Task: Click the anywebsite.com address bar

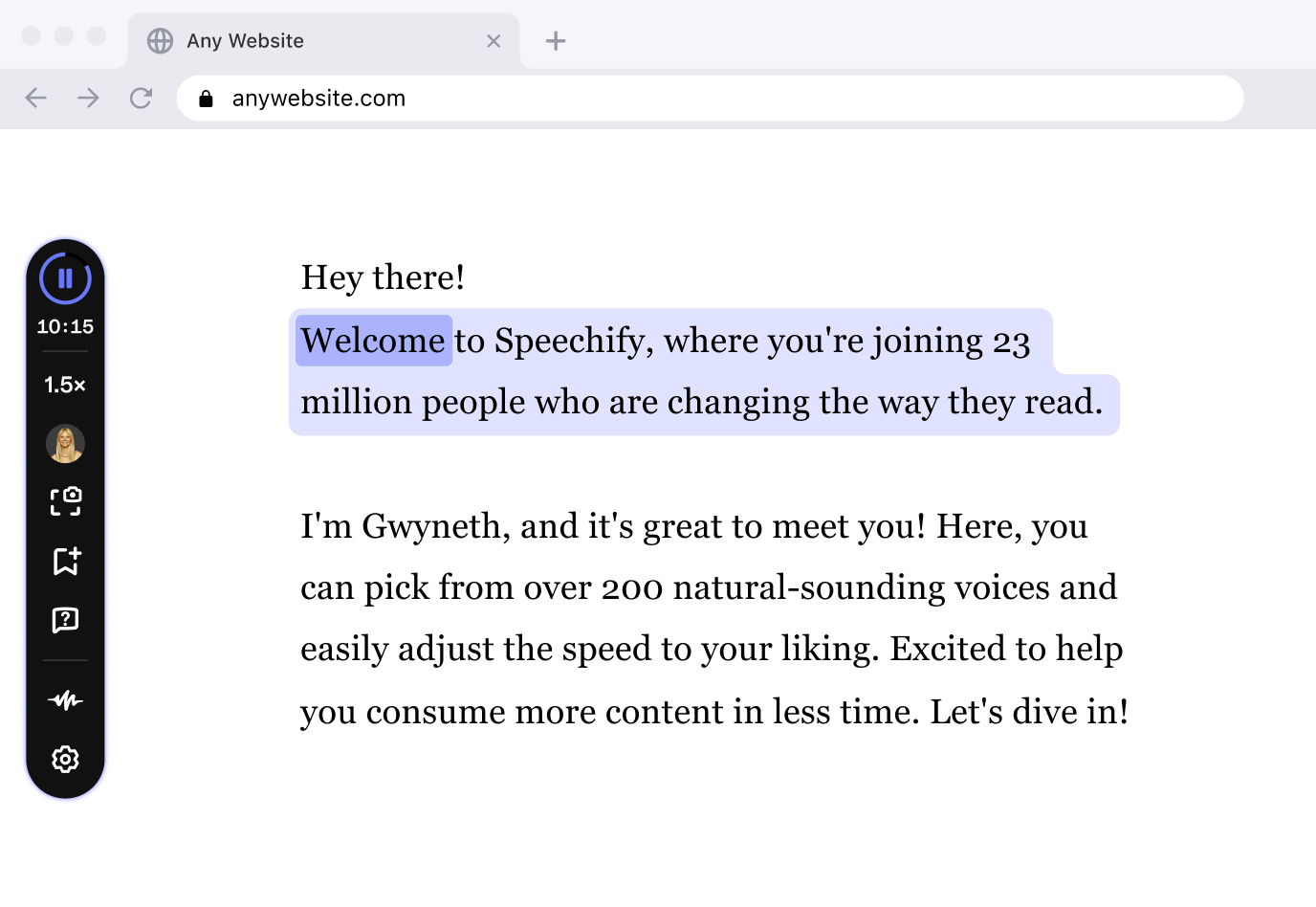Action: [x=708, y=98]
